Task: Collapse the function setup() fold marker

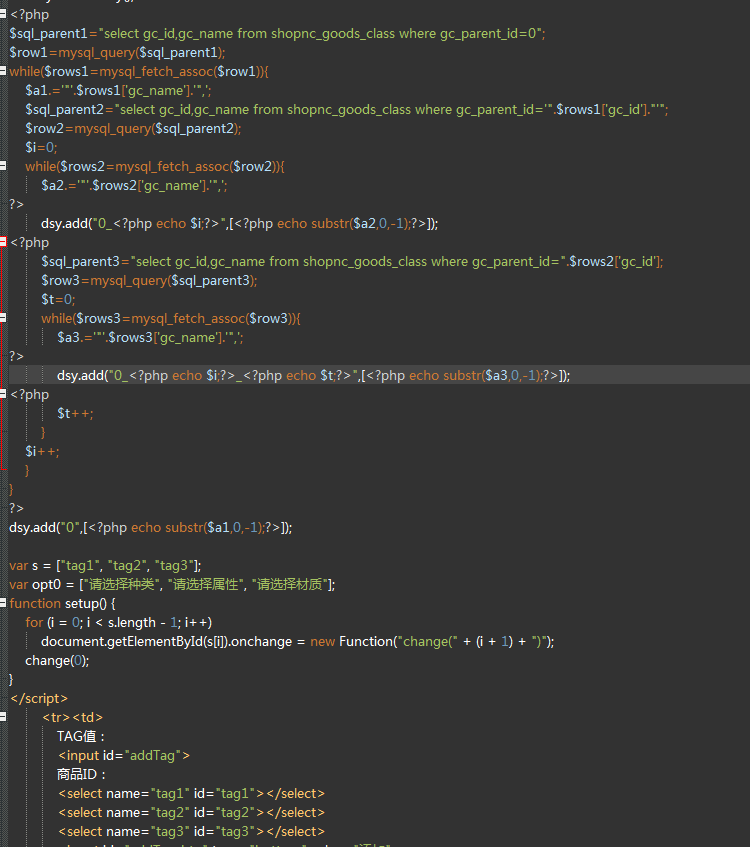Action: click(x=3, y=603)
